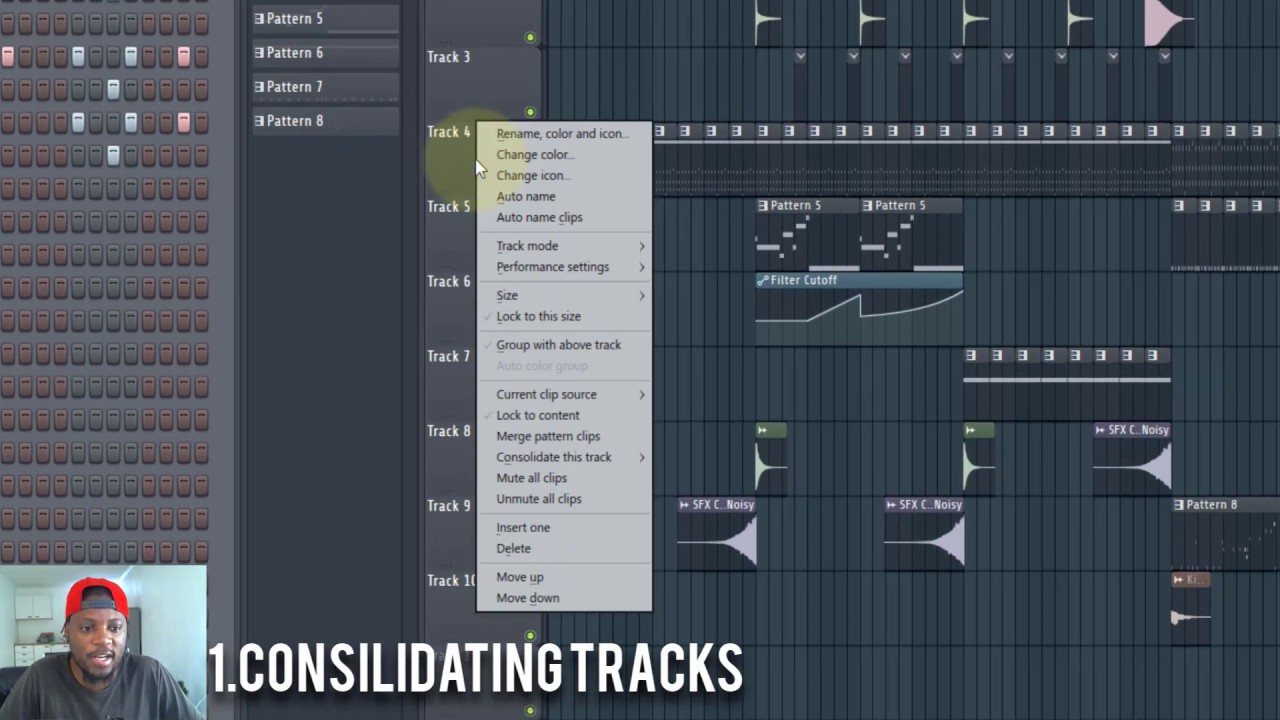Select Auto name clips
The image size is (1280, 720).
539,217
